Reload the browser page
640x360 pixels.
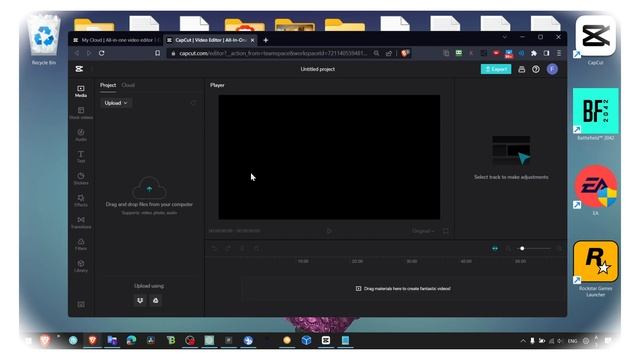(102, 53)
